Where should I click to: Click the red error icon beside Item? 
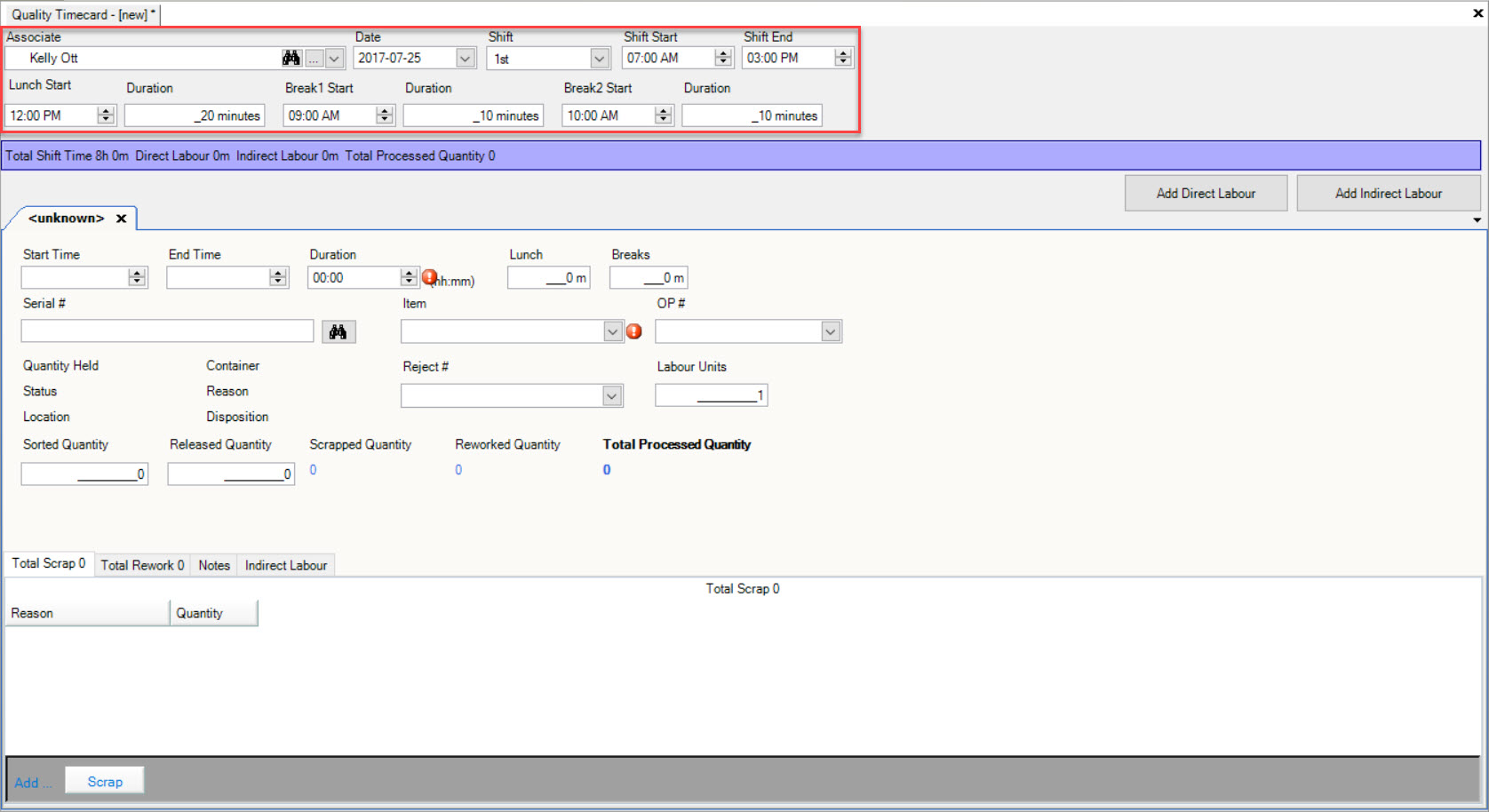click(x=634, y=331)
